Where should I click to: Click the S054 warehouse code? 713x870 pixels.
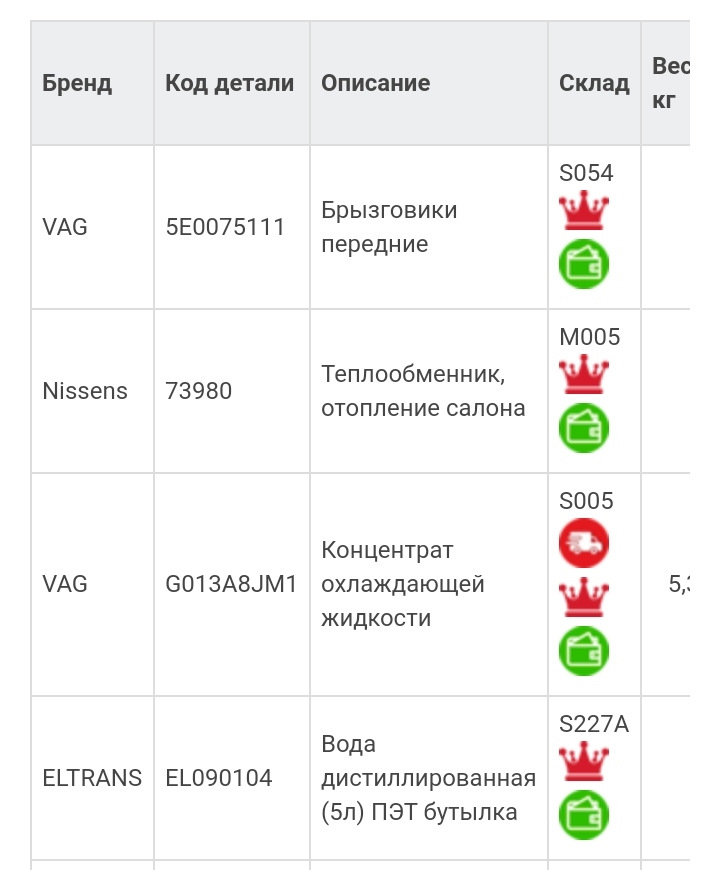pyautogui.click(x=586, y=173)
